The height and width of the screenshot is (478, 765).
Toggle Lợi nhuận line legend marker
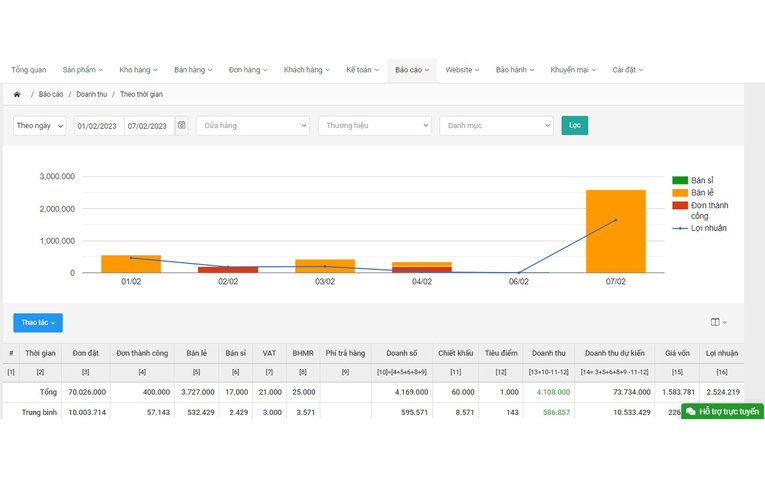(x=680, y=228)
